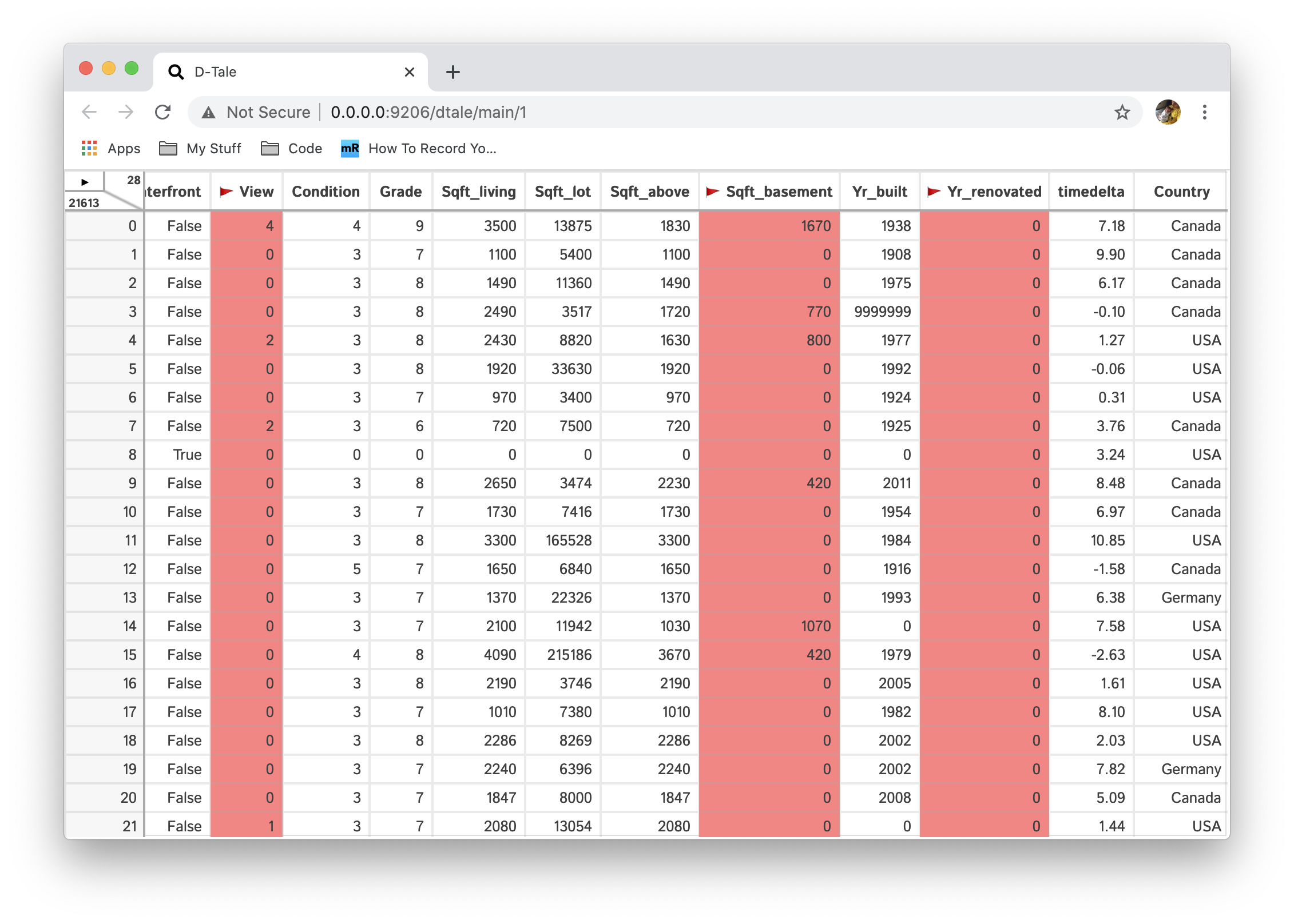Open the Chrome three-dot menu

1204,112
